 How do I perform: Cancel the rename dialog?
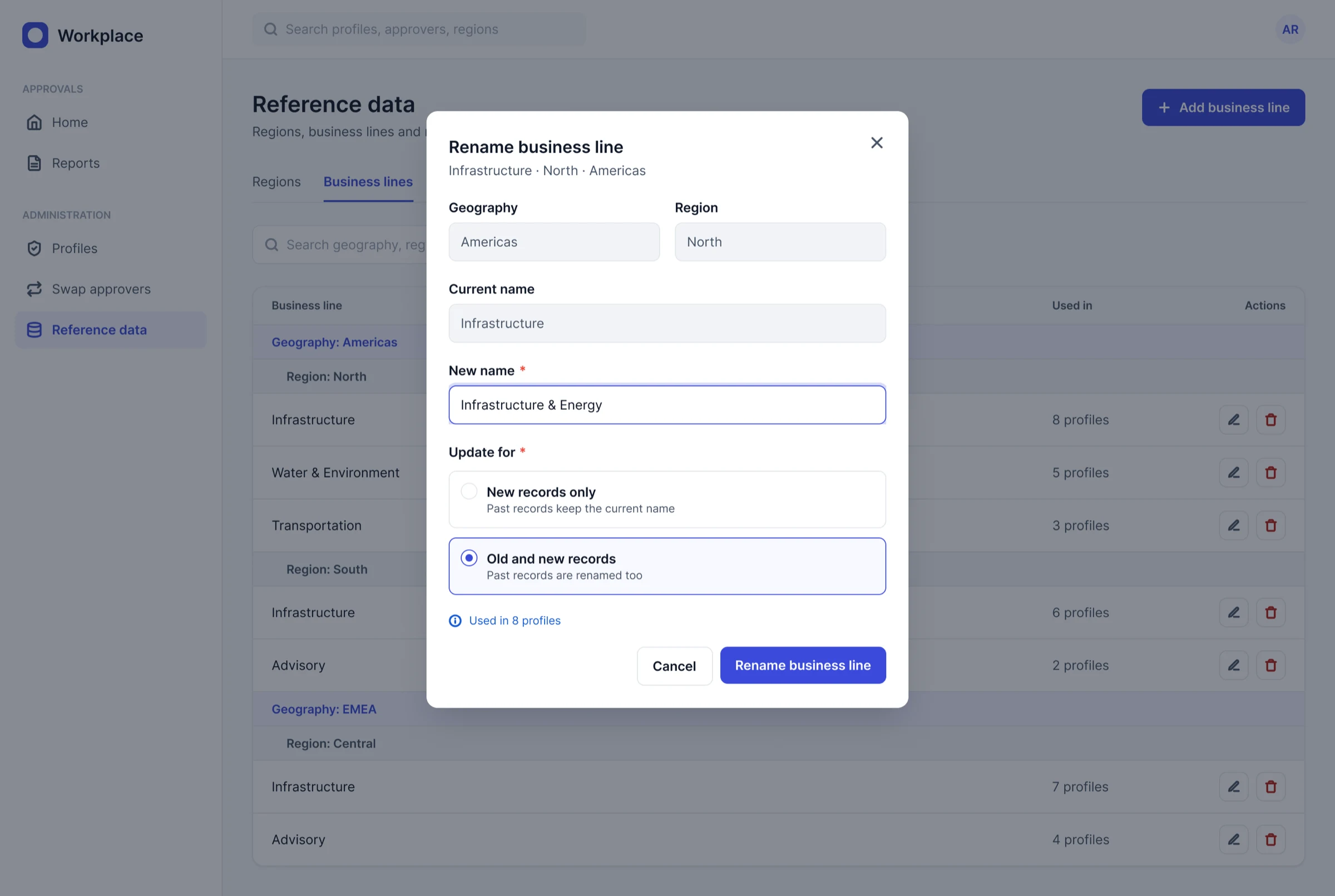point(674,666)
